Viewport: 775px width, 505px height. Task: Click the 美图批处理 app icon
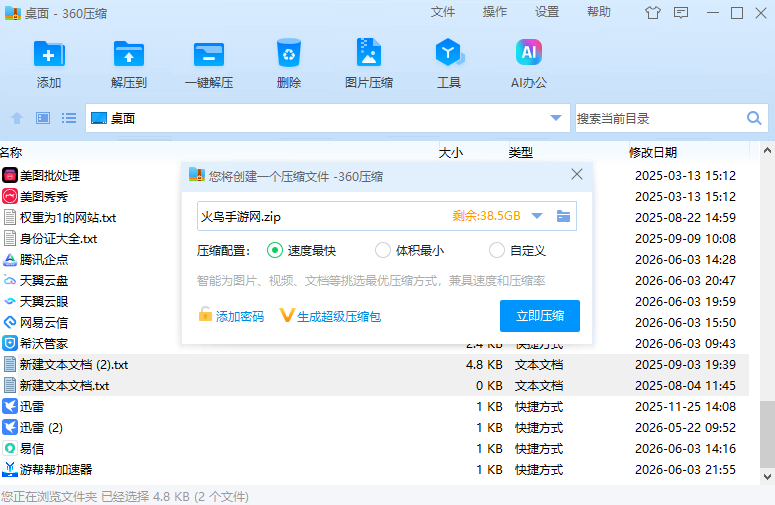coord(10,175)
